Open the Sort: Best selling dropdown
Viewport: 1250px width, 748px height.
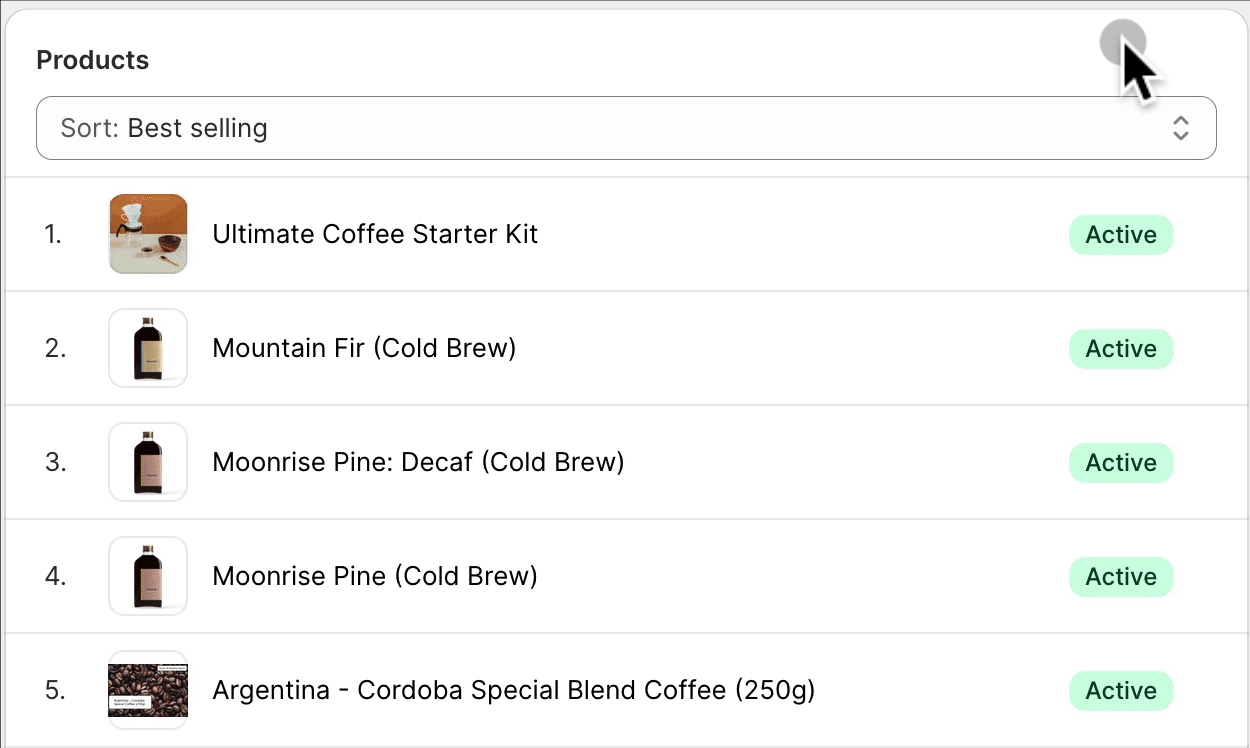[x=600, y=128]
